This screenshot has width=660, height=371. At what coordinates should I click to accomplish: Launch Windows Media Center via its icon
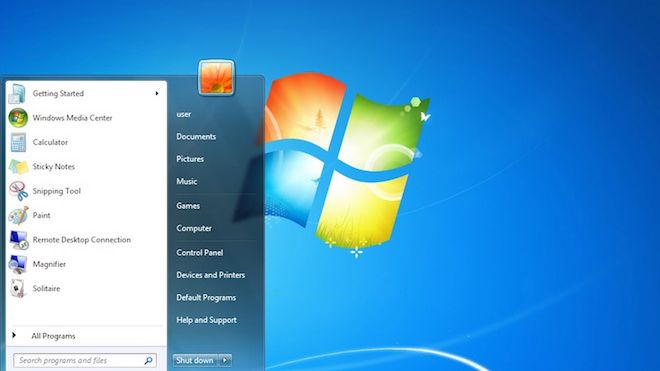[x=18, y=118]
